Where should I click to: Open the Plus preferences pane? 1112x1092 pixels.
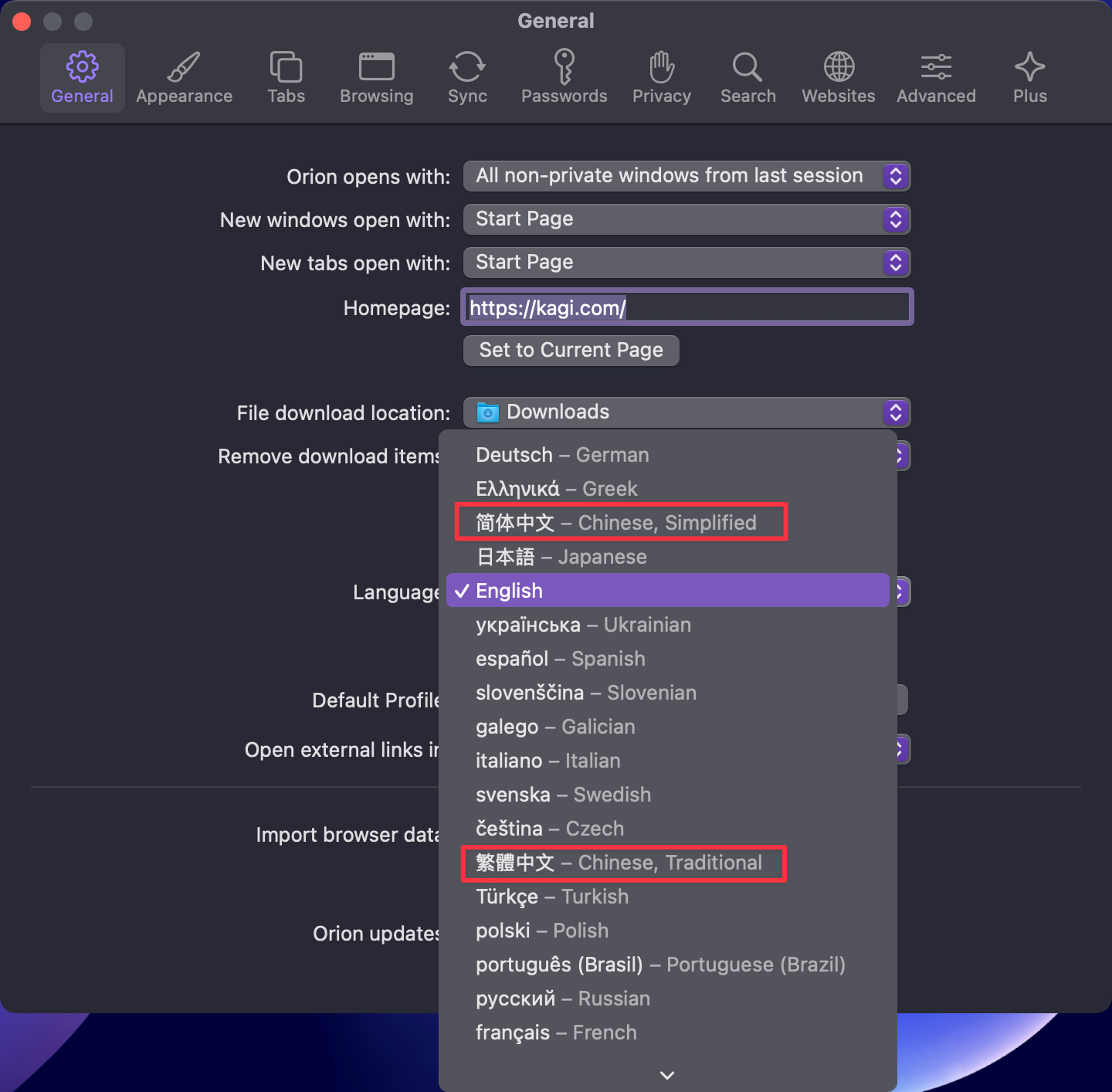(1029, 78)
